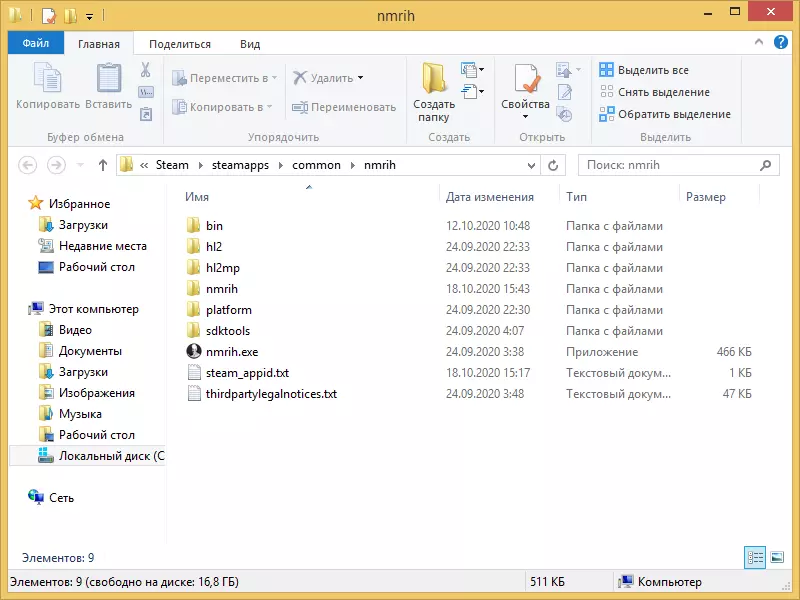Screen dimensions: 800x600
Task: Select the sdktools folder
Action: [228, 331]
